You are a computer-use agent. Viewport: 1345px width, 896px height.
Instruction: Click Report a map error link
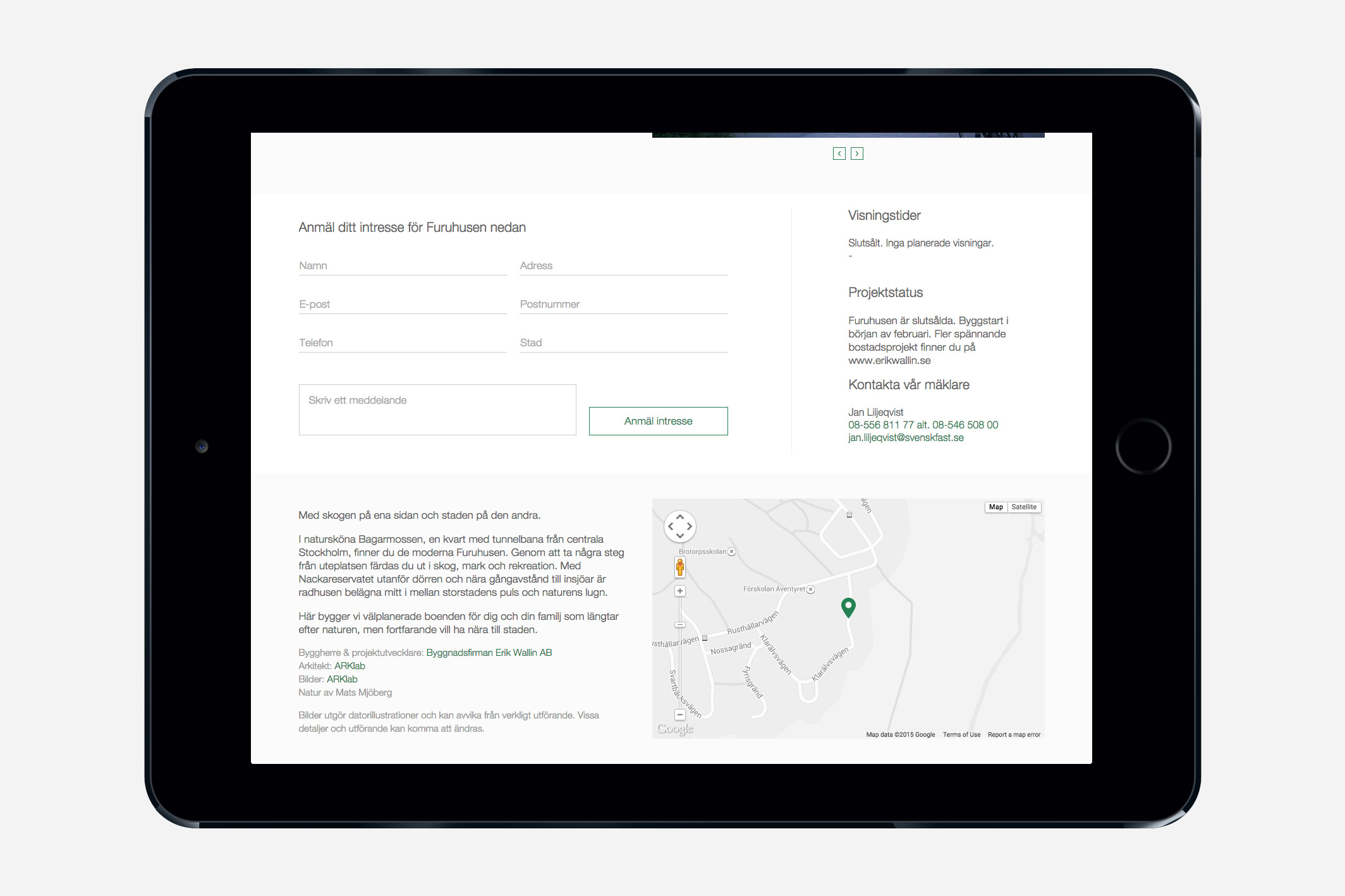[x=1014, y=734]
